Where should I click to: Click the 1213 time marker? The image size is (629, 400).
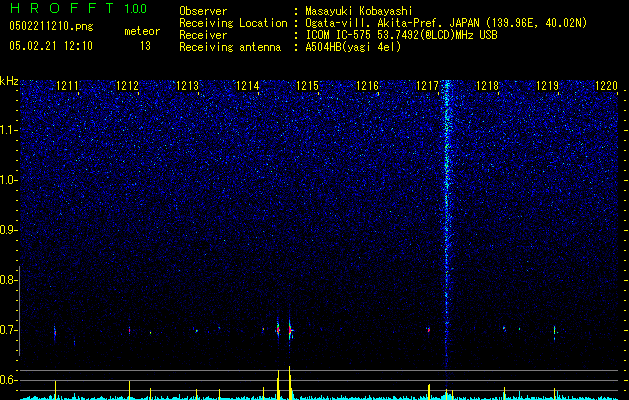pyautogui.click(x=187, y=86)
